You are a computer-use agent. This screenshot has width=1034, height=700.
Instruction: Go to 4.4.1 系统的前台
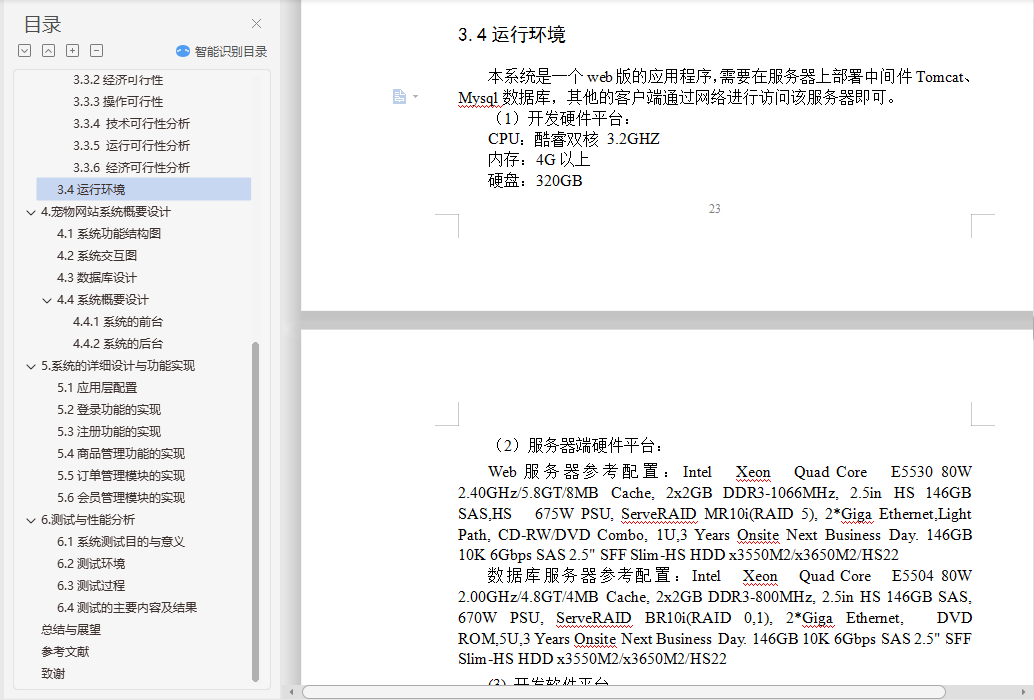(118, 322)
